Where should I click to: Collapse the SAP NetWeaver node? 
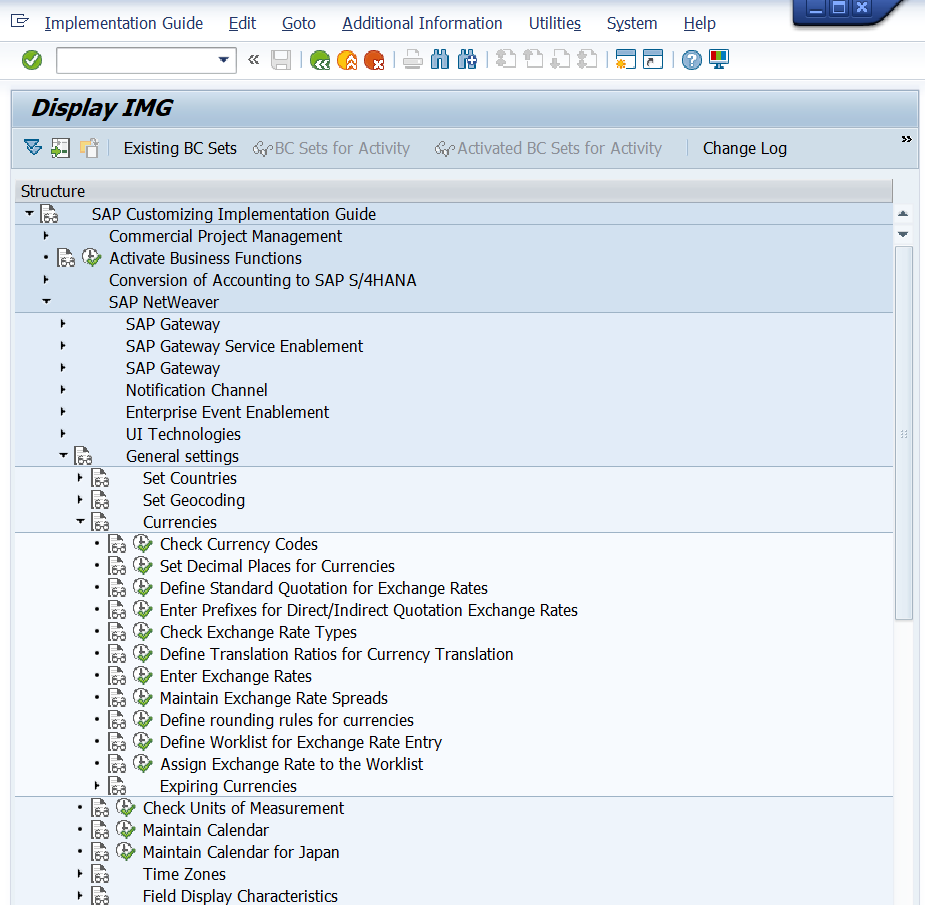coord(46,301)
